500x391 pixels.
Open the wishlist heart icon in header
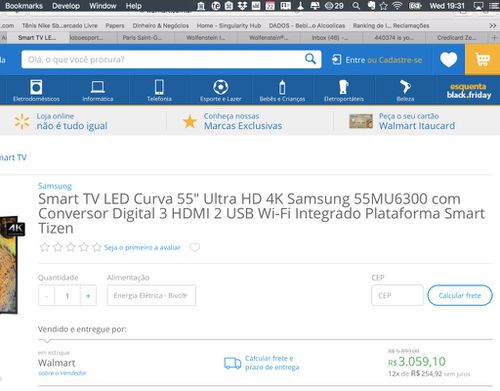pos(448,60)
